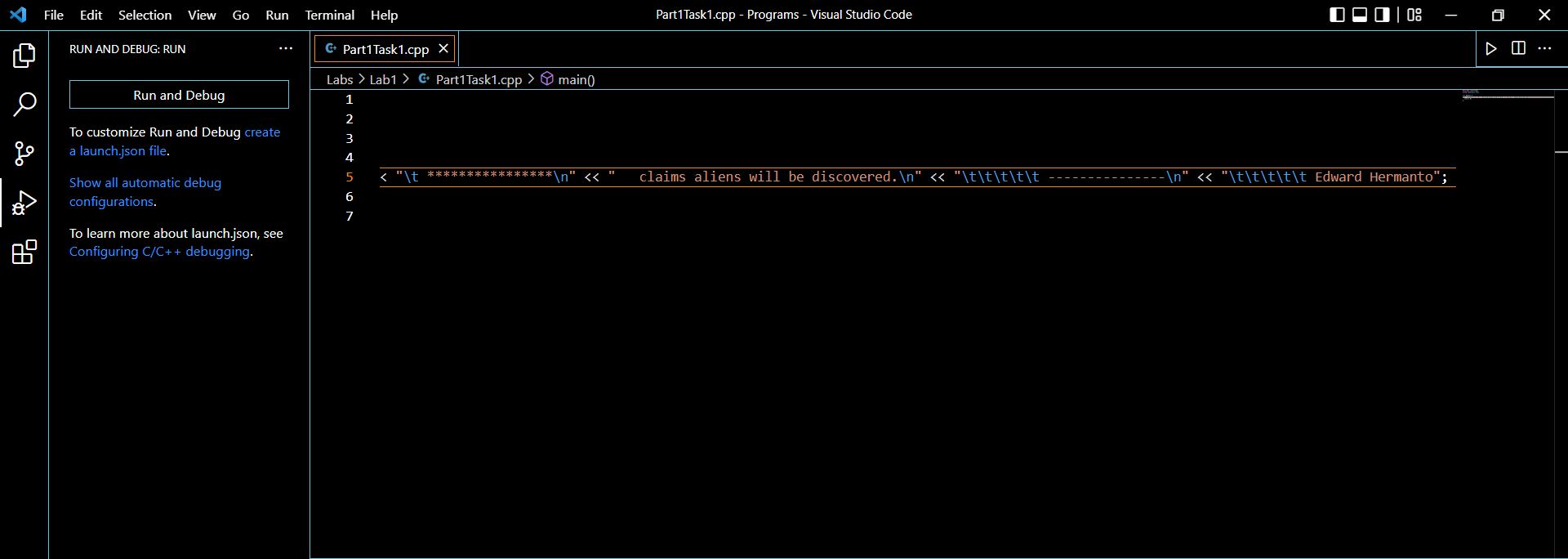Screen dimensions: 1568x559
Task: Minimize the VS Code window
Action: pos(1451,15)
